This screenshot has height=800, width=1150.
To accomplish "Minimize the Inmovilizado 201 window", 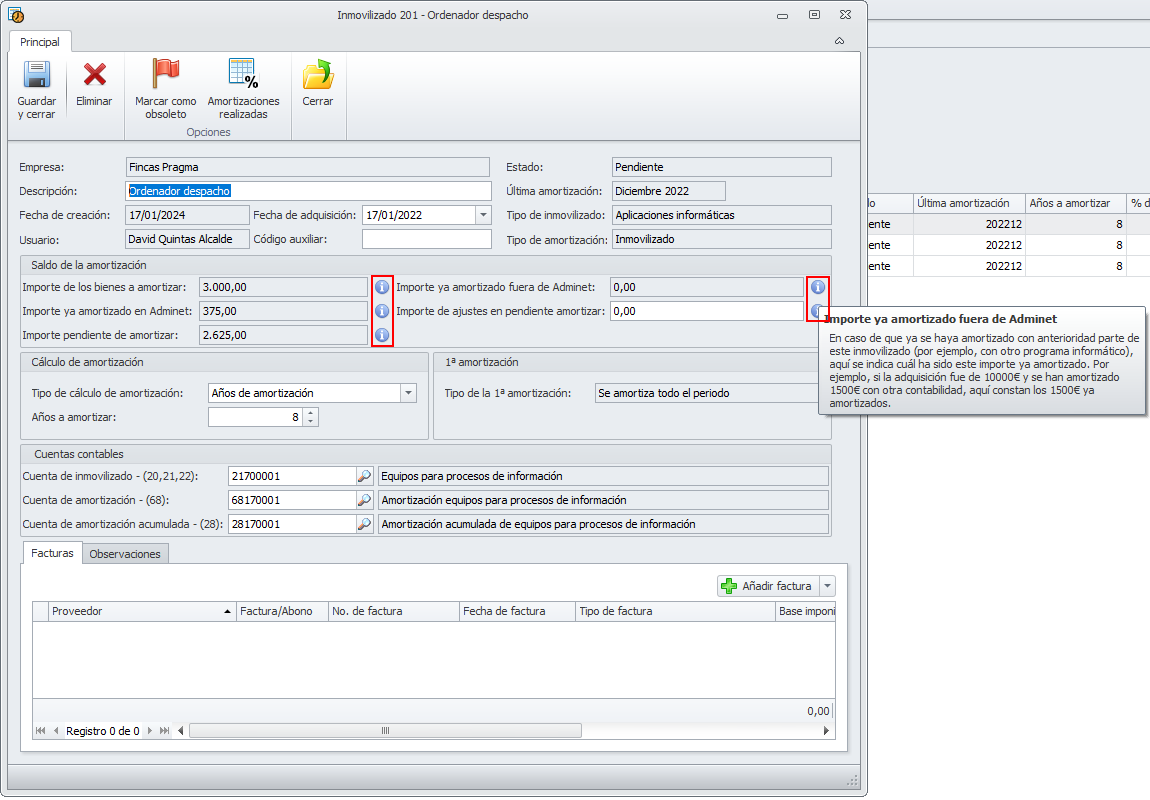I will tap(783, 15).
